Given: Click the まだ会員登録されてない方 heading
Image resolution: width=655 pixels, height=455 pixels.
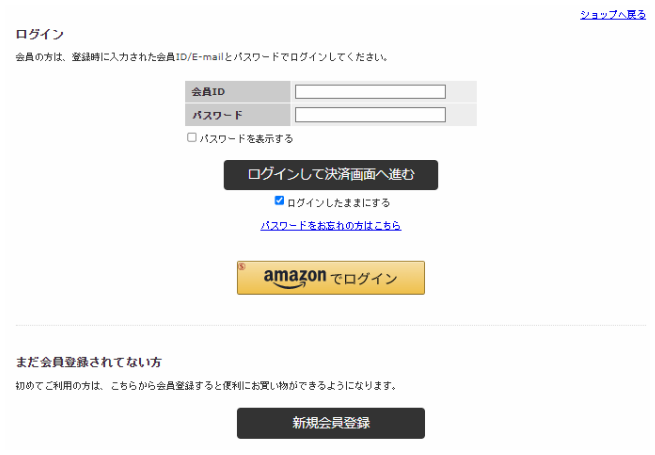Looking at the screenshot, I should (89, 361).
